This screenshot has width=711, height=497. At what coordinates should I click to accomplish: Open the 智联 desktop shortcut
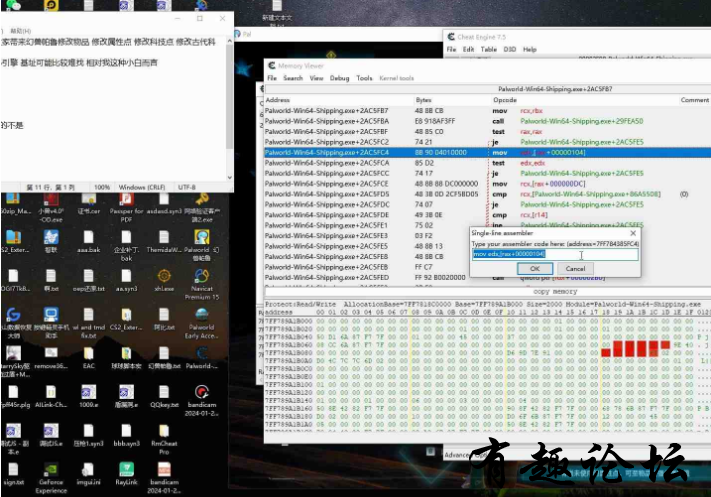pos(51,241)
